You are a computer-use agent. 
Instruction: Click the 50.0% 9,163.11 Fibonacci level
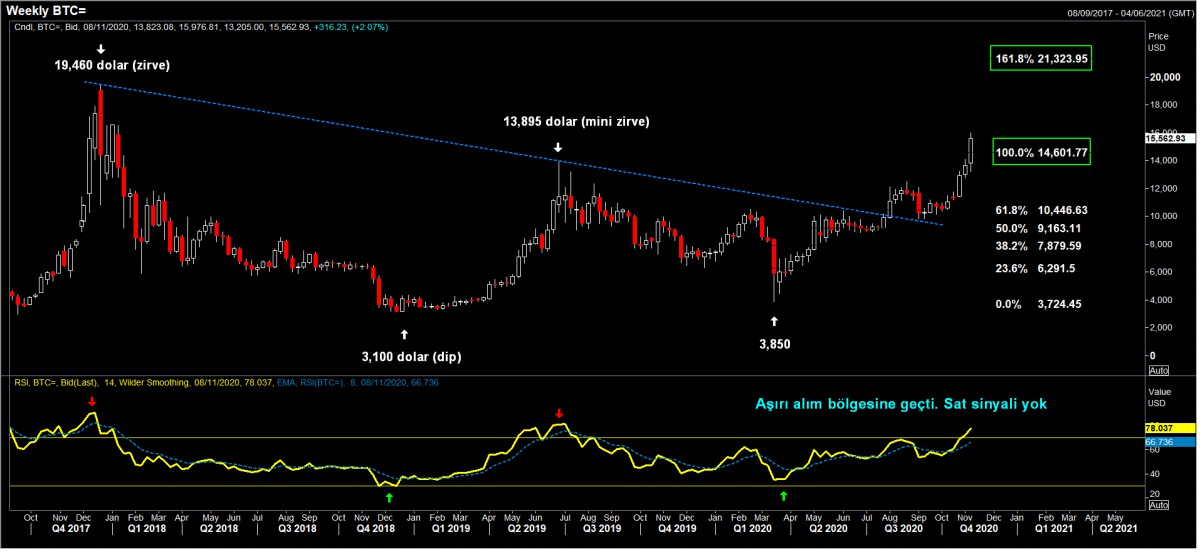pyautogui.click(x=1038, y=228)
